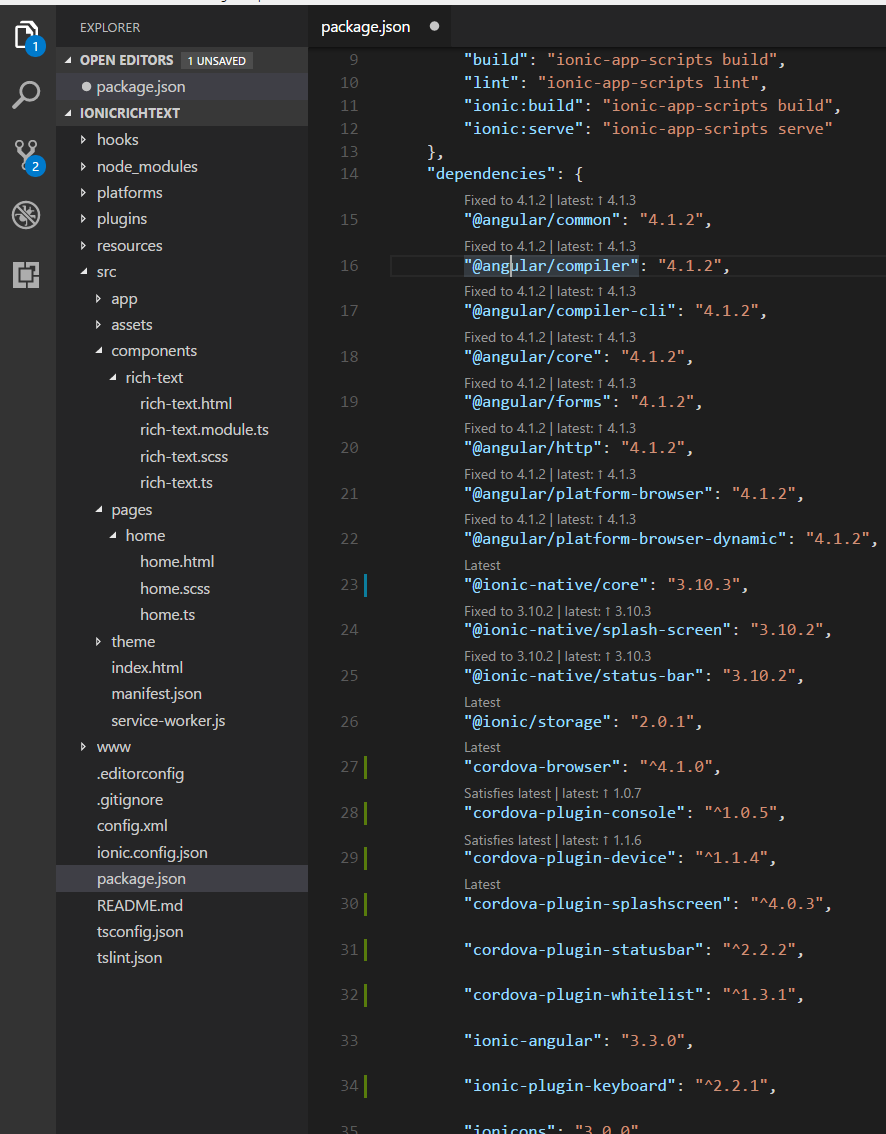
Task: Open config.xml file
Action: (x=132, y=825)
